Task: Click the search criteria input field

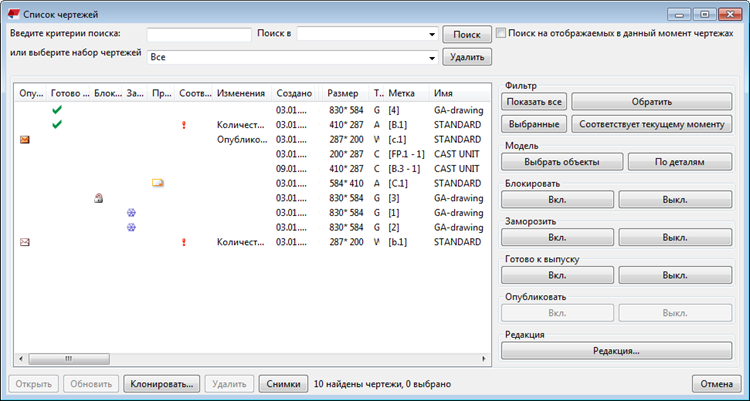Action: (x=199, y=35)
